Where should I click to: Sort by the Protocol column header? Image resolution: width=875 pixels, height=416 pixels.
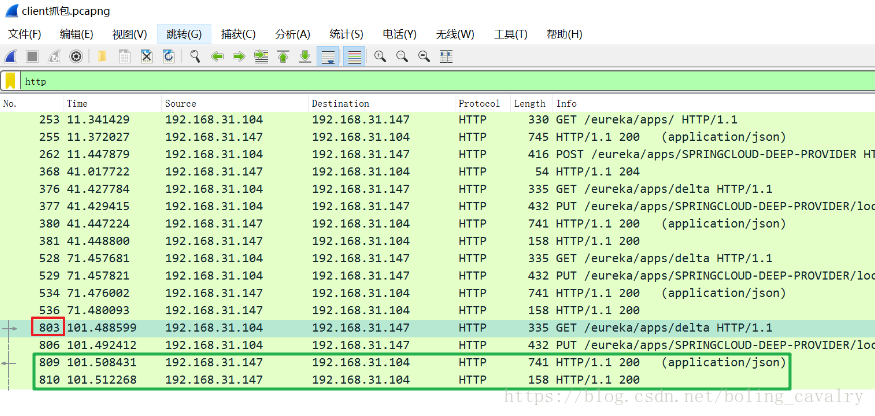tap(483, 103)
